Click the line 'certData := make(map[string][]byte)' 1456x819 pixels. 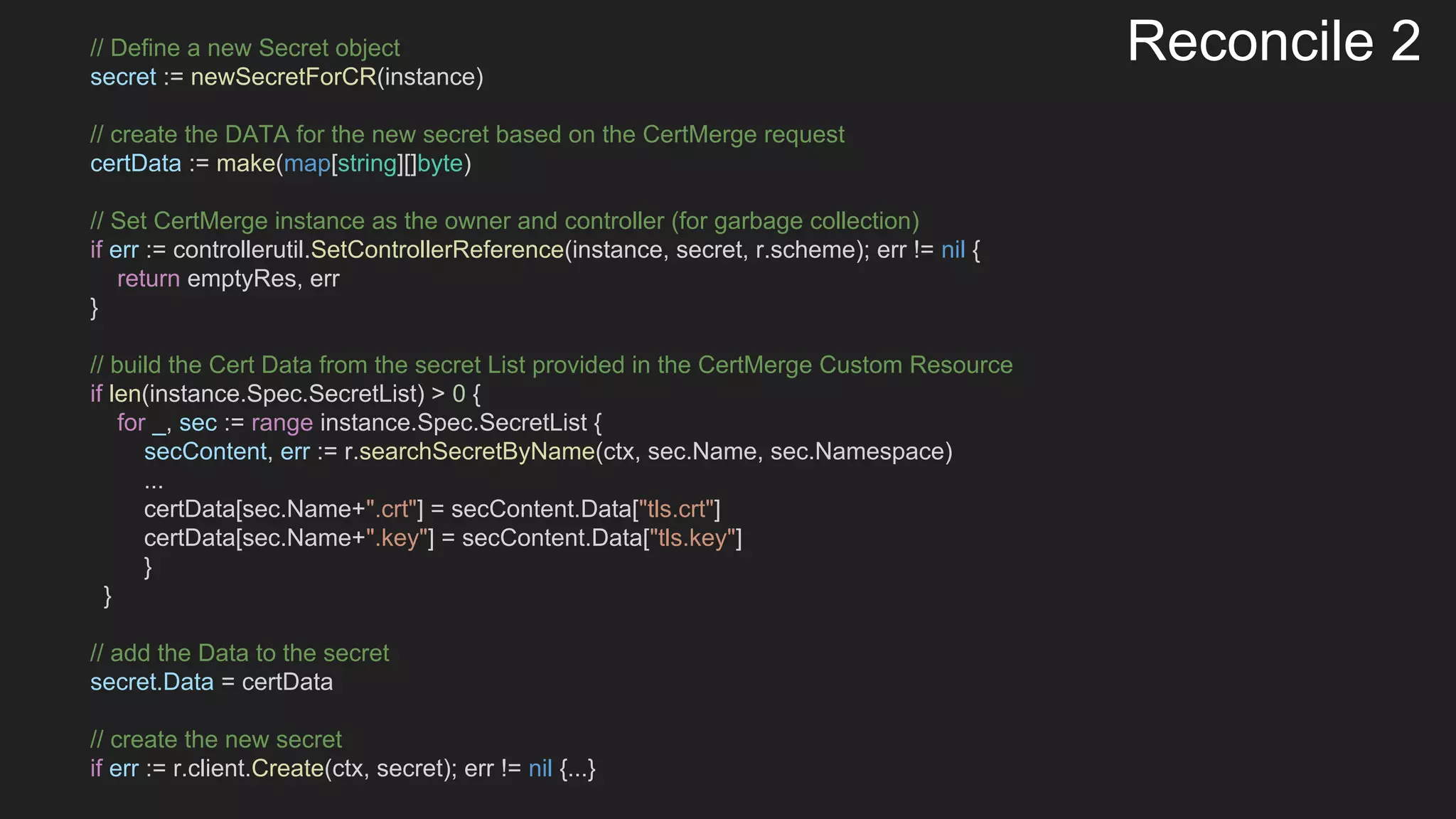(x=281, y=164)
